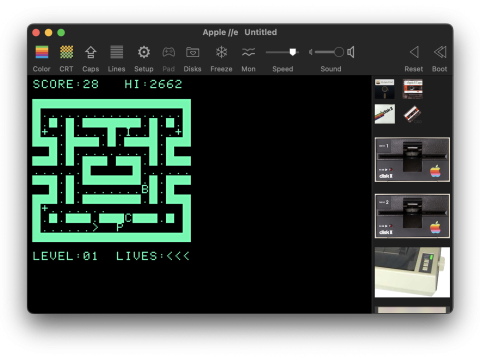This screenshot has width=480, height=360.
Task: Click the Pad gamepad icon
Action: click(169, 52)
